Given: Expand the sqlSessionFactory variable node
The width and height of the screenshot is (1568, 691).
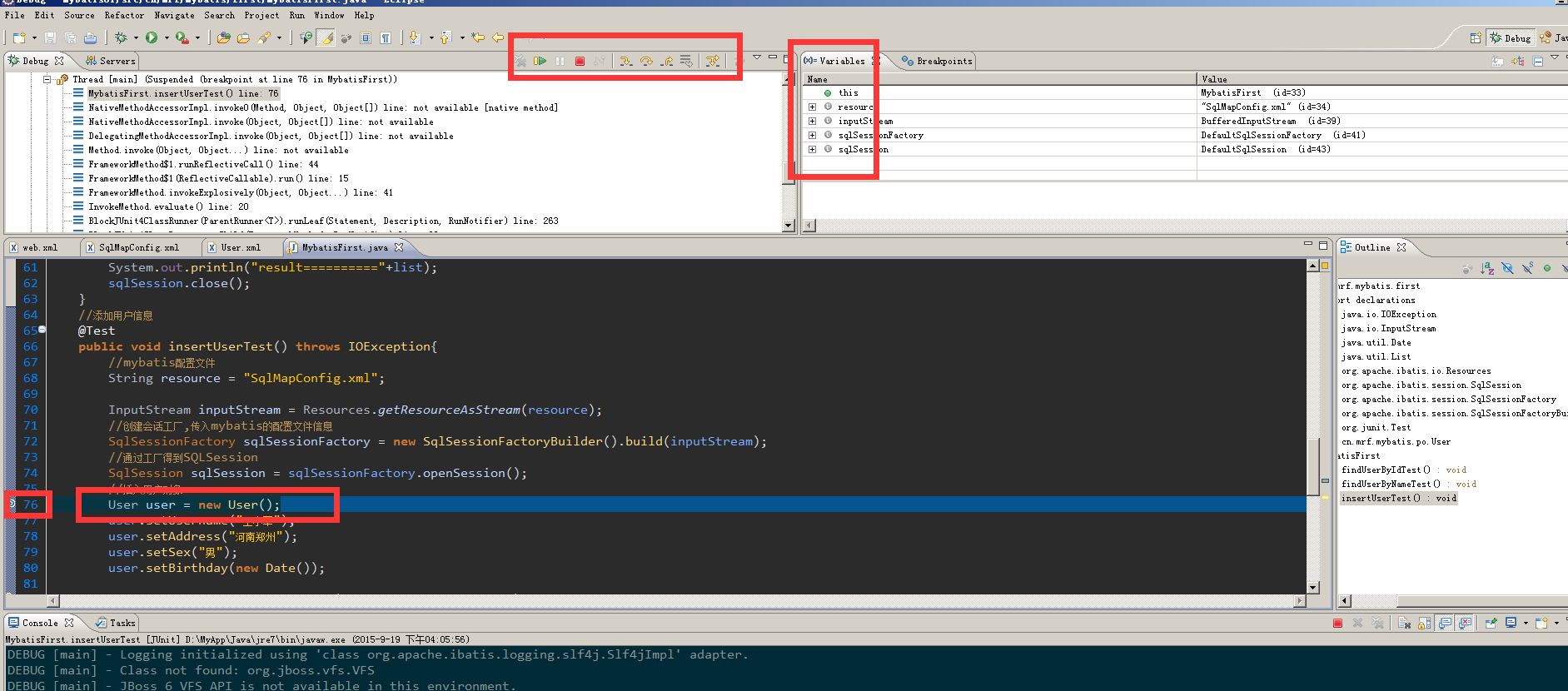Looking at the screenshot, I should pos(812,135).
